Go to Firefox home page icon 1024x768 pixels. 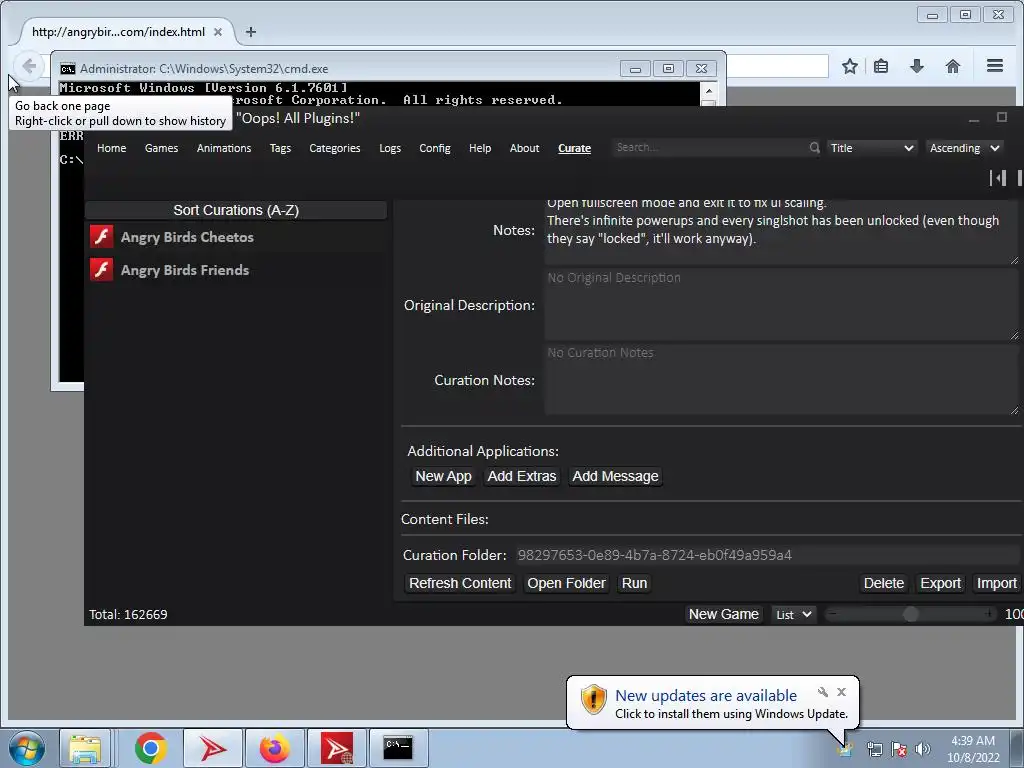click(953, 66)
